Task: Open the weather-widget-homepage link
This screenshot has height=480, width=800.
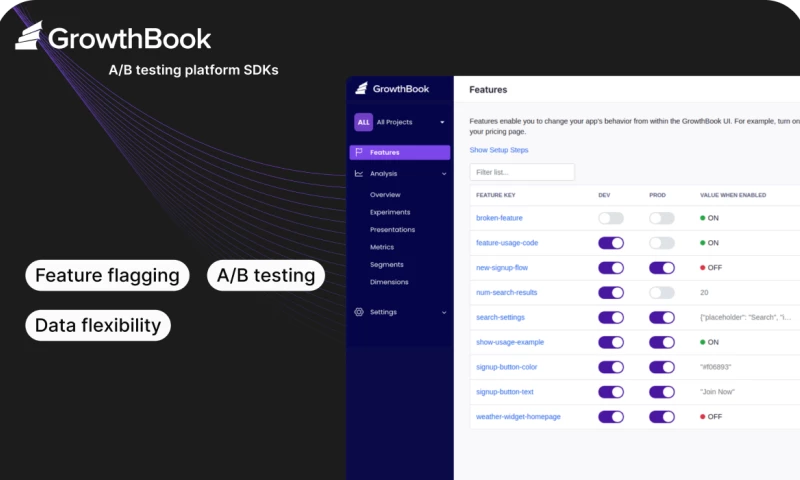Action: (x=518, y=417)
